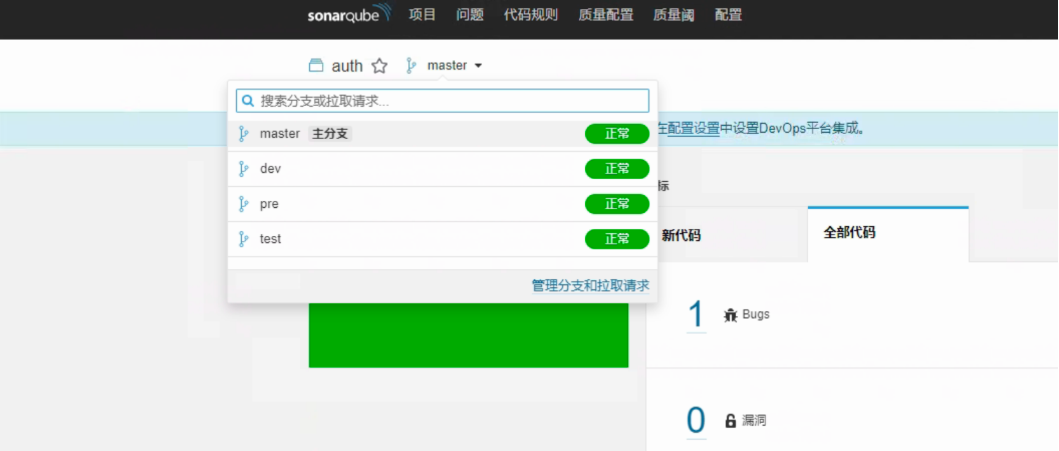Open 质量配置 in the top navigation
Screen dimensions: 1059x451
(606, 15)
